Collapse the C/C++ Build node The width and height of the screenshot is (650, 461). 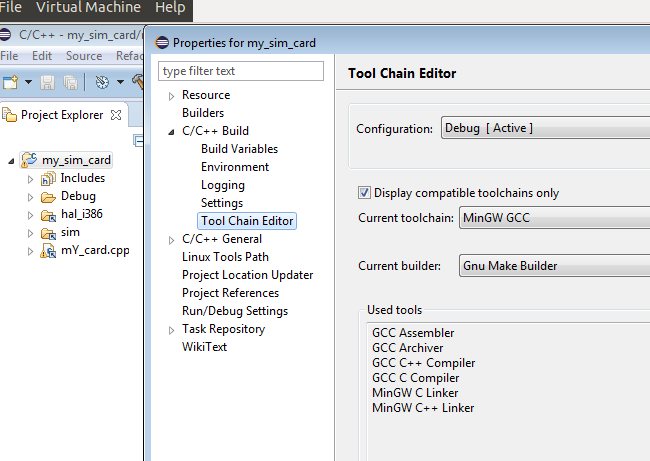click(172, 132)
